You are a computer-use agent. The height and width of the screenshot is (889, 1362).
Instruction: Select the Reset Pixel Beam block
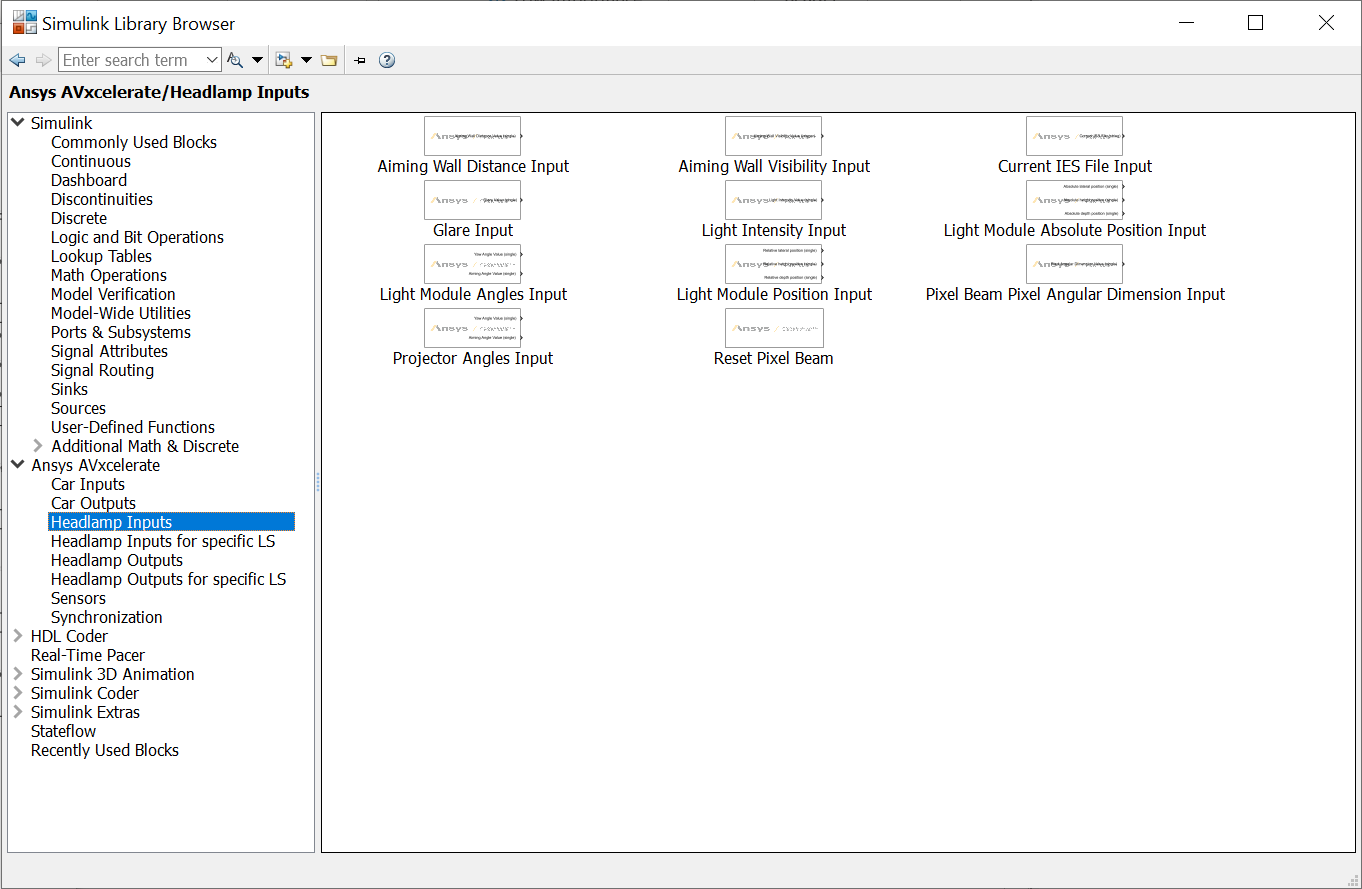pyautogui.click(x=774, y=328)
